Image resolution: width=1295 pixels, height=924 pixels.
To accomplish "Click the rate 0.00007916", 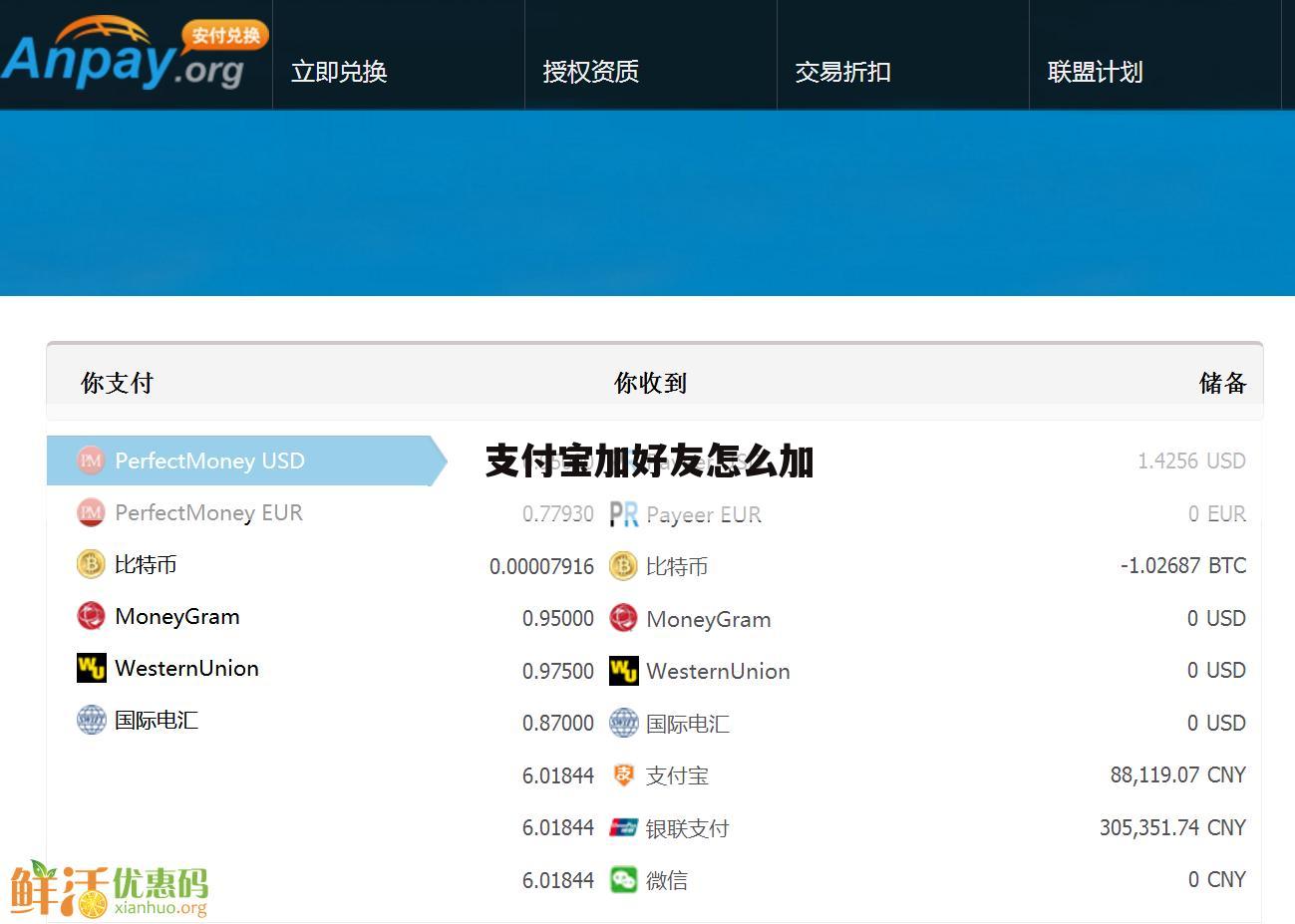I will [x=541, y=566].
